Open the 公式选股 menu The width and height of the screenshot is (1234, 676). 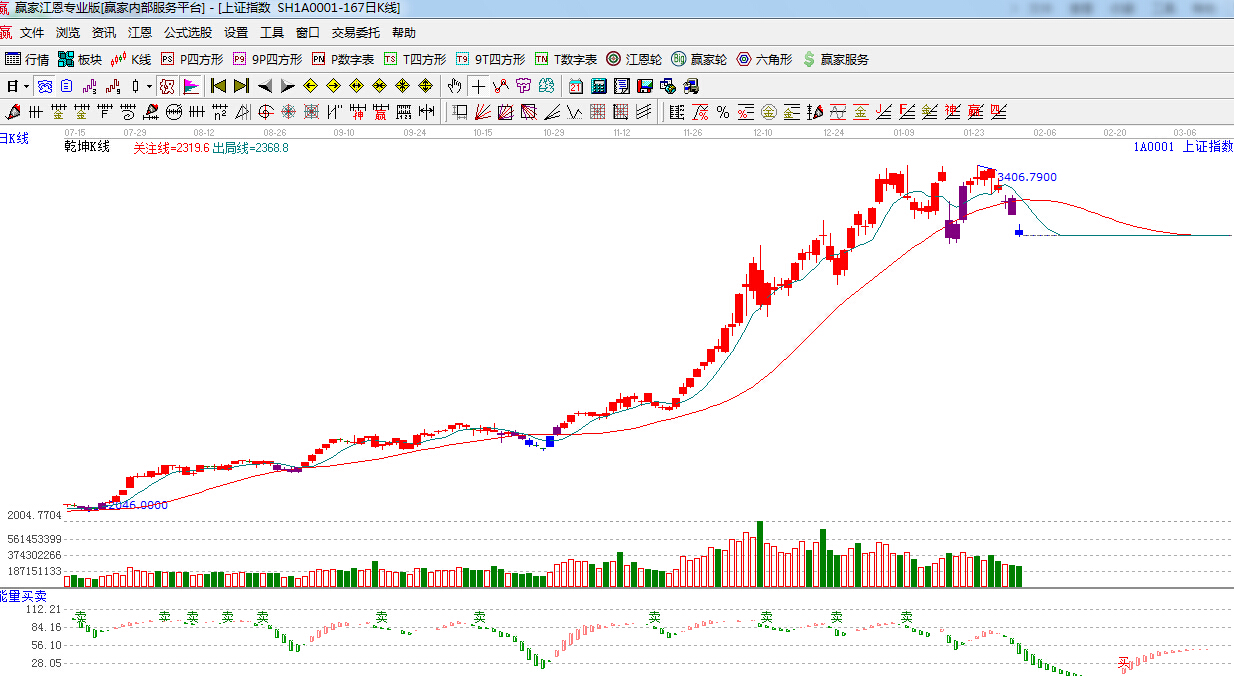tap(188, 33)
